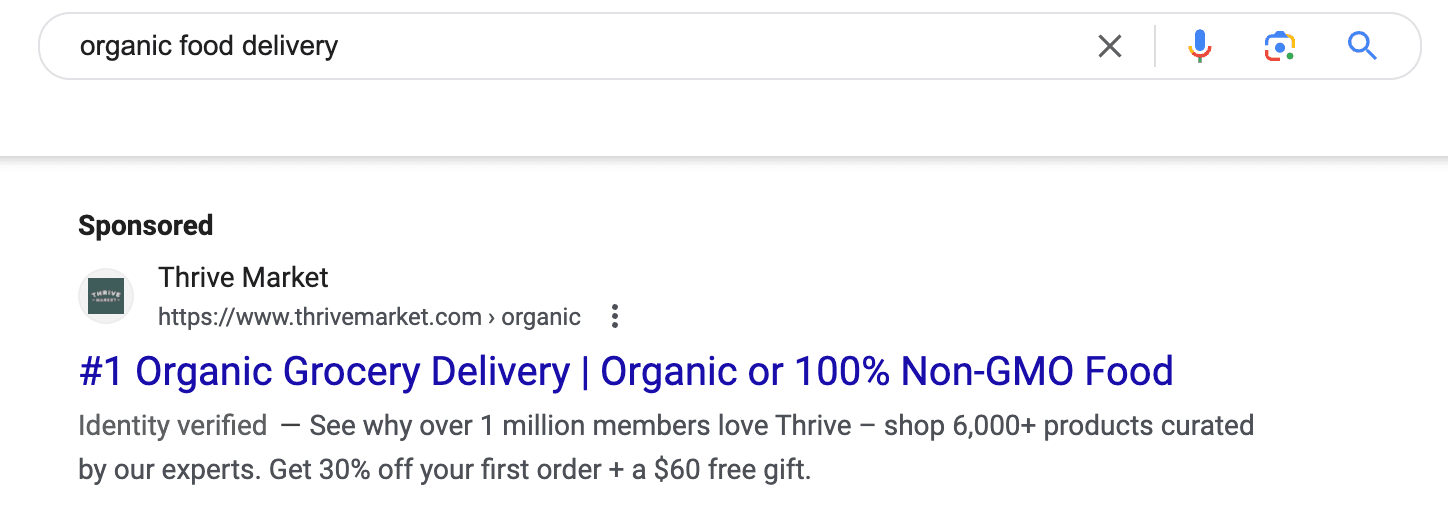Click the "organic" breadcrumb after the URL
Viewport: 1448px width, 532px height.
(x=541, y=318)
